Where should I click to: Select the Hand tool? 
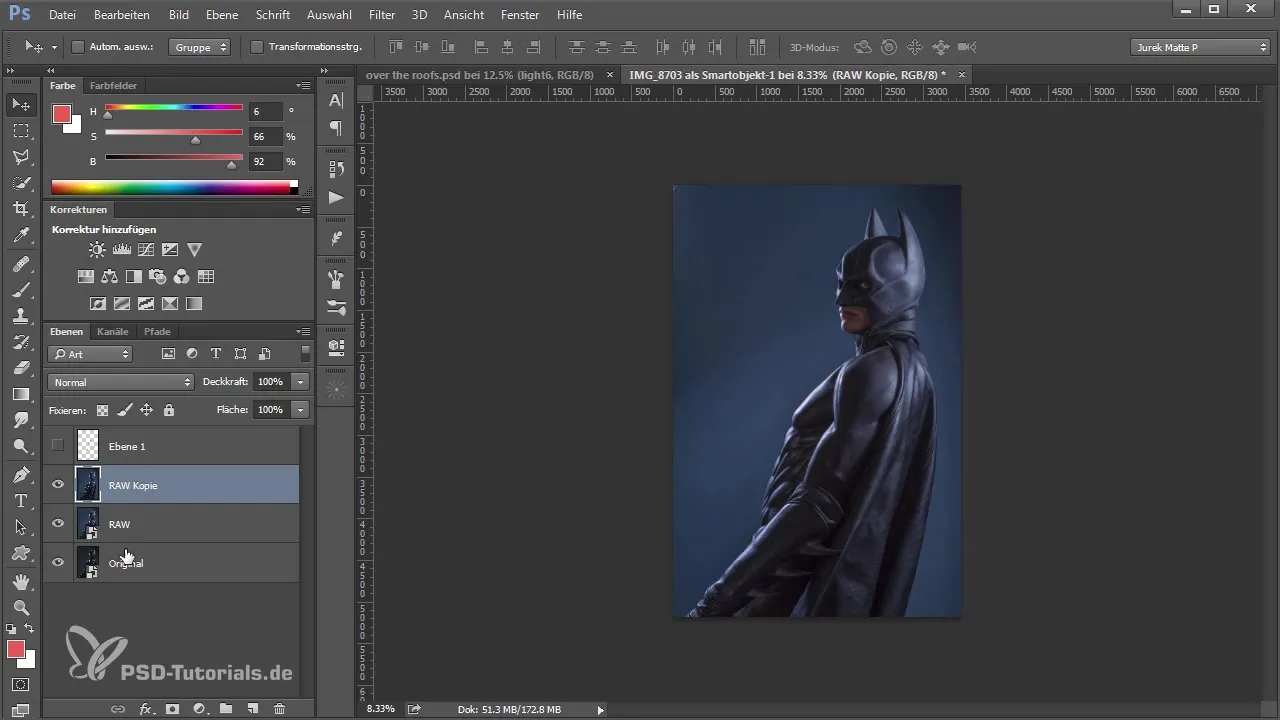tap(21, 581)
